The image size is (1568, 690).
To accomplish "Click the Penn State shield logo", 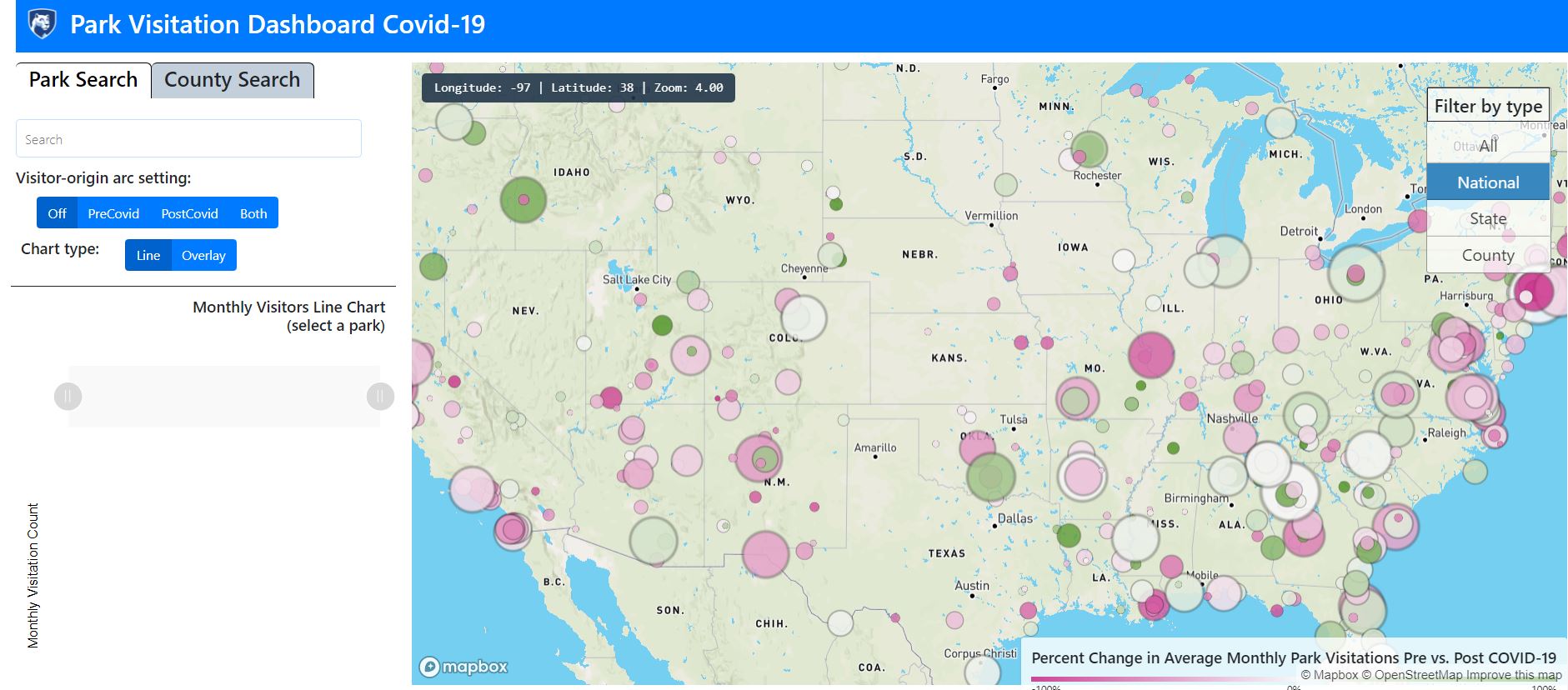I will coord(43,24).
